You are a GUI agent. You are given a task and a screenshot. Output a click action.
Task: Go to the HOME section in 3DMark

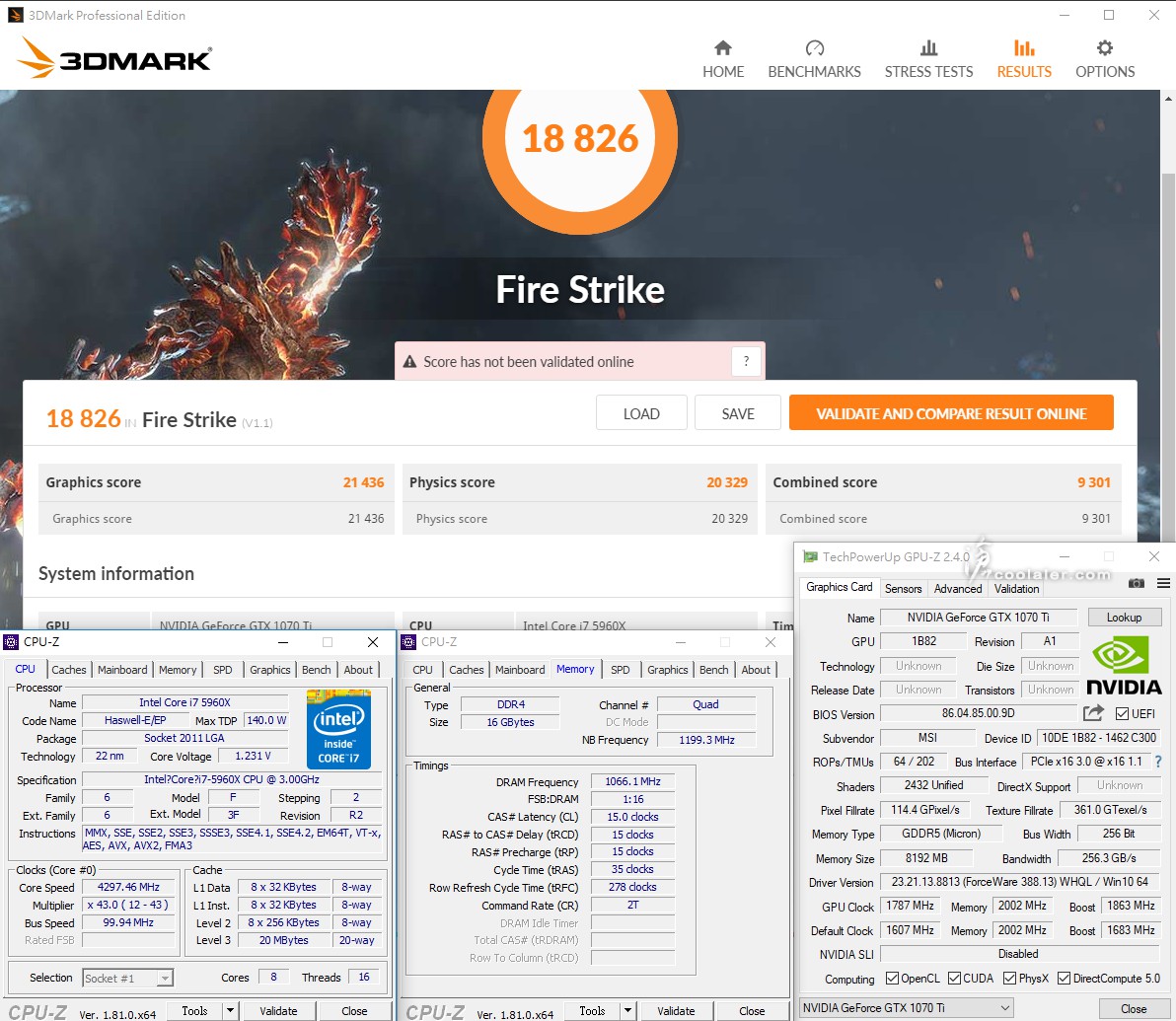[x=723, y=59]
